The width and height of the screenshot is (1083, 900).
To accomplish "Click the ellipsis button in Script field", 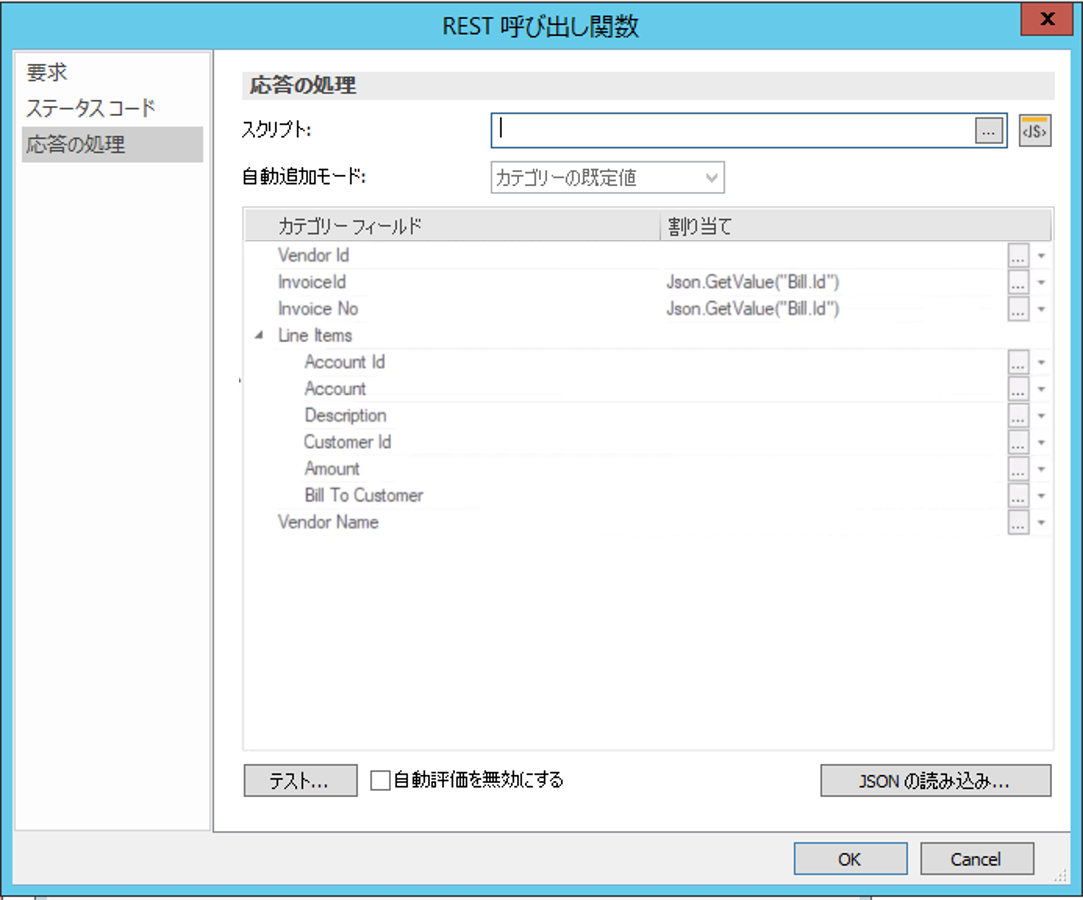I will click(988, 131).
